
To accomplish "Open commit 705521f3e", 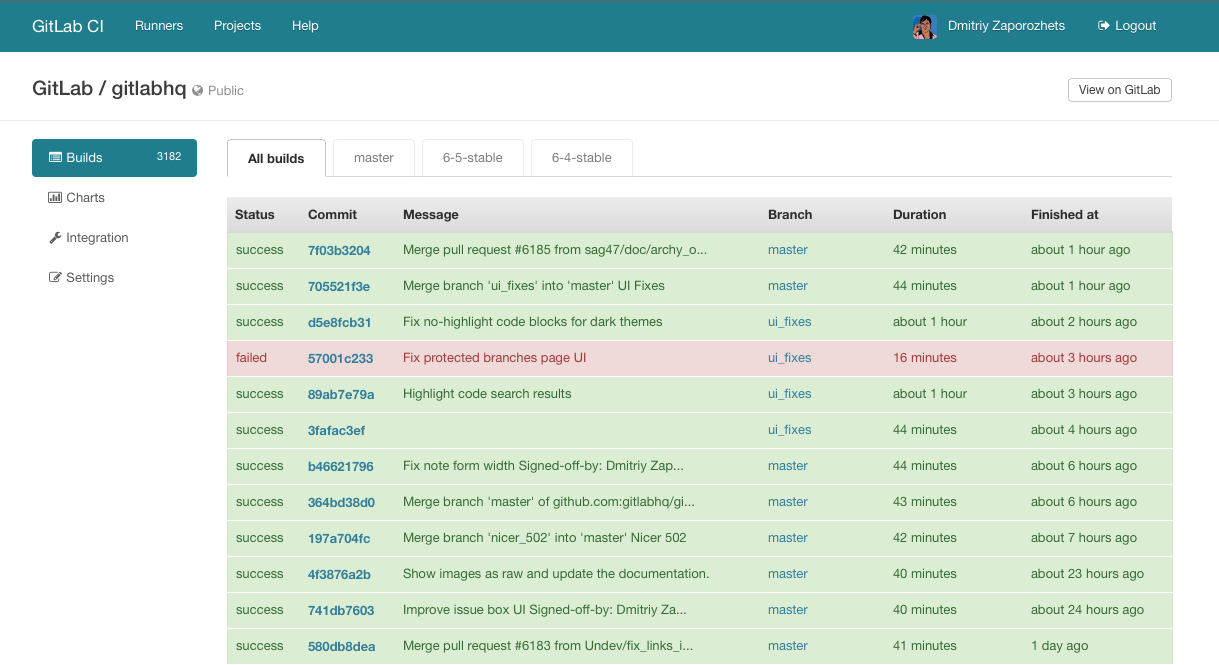I will click(339, 286).
